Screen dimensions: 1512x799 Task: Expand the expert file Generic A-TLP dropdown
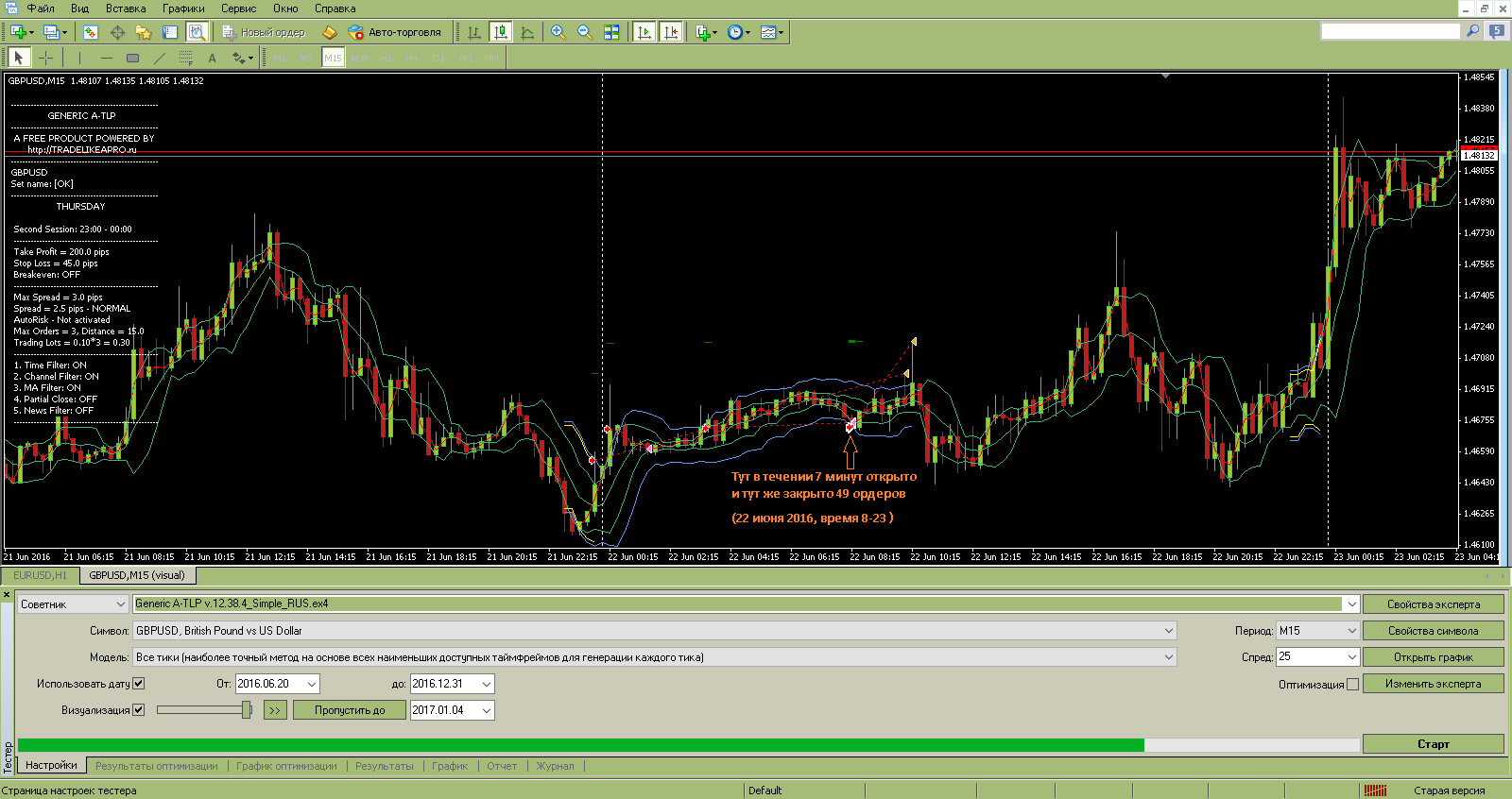click(x=1351, y=604)
